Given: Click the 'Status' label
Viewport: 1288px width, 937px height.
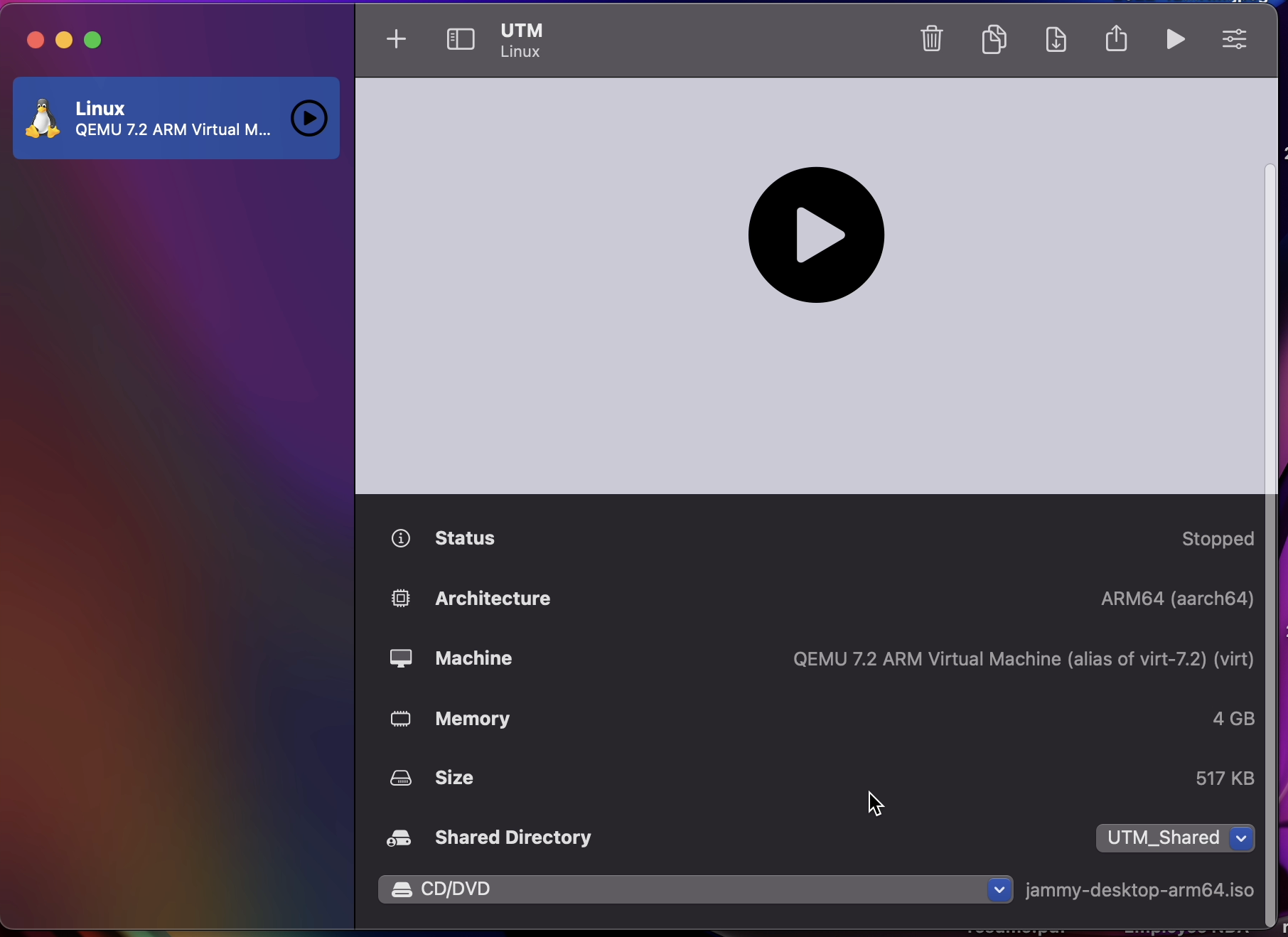Looking at the screenshot, I should 465,539.
